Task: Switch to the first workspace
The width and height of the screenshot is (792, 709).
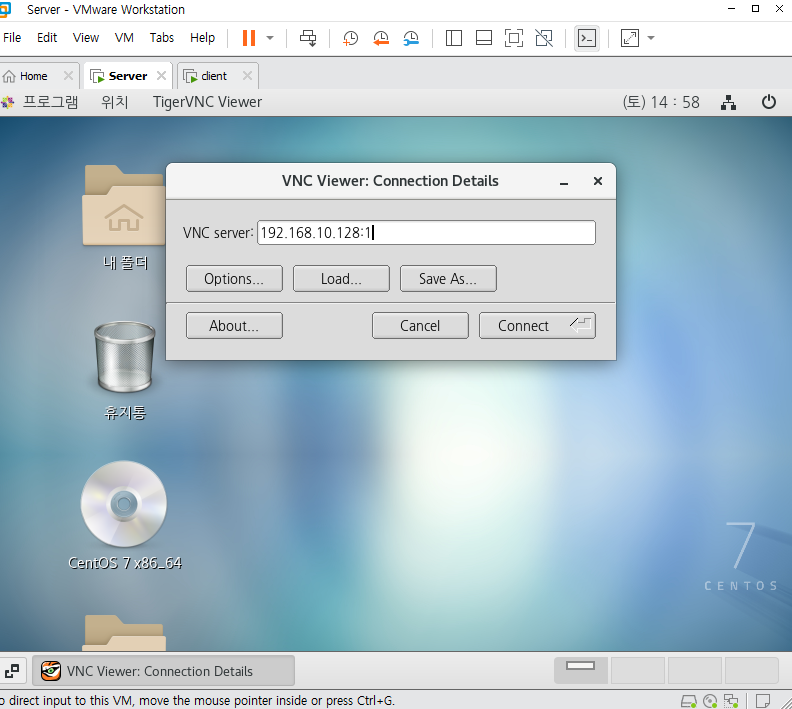Action: coord(580,671)
